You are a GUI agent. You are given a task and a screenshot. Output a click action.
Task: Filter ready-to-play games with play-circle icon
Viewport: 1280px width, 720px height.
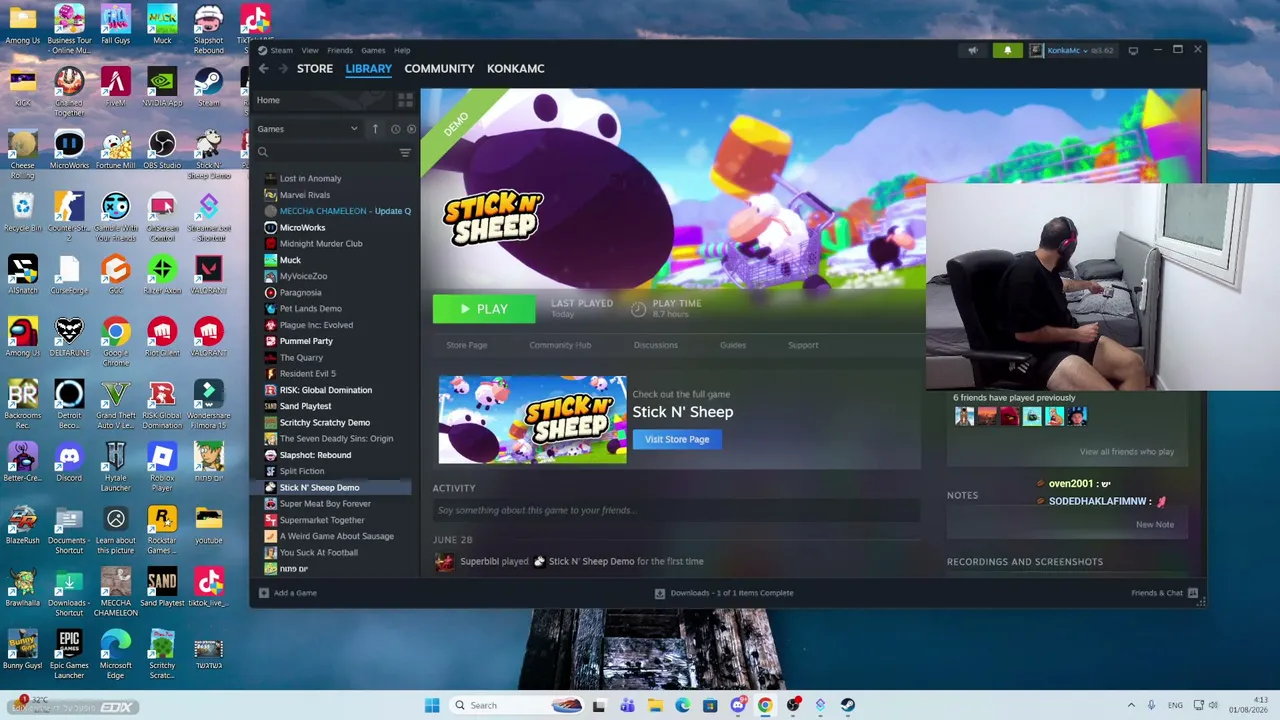(411, 129)
